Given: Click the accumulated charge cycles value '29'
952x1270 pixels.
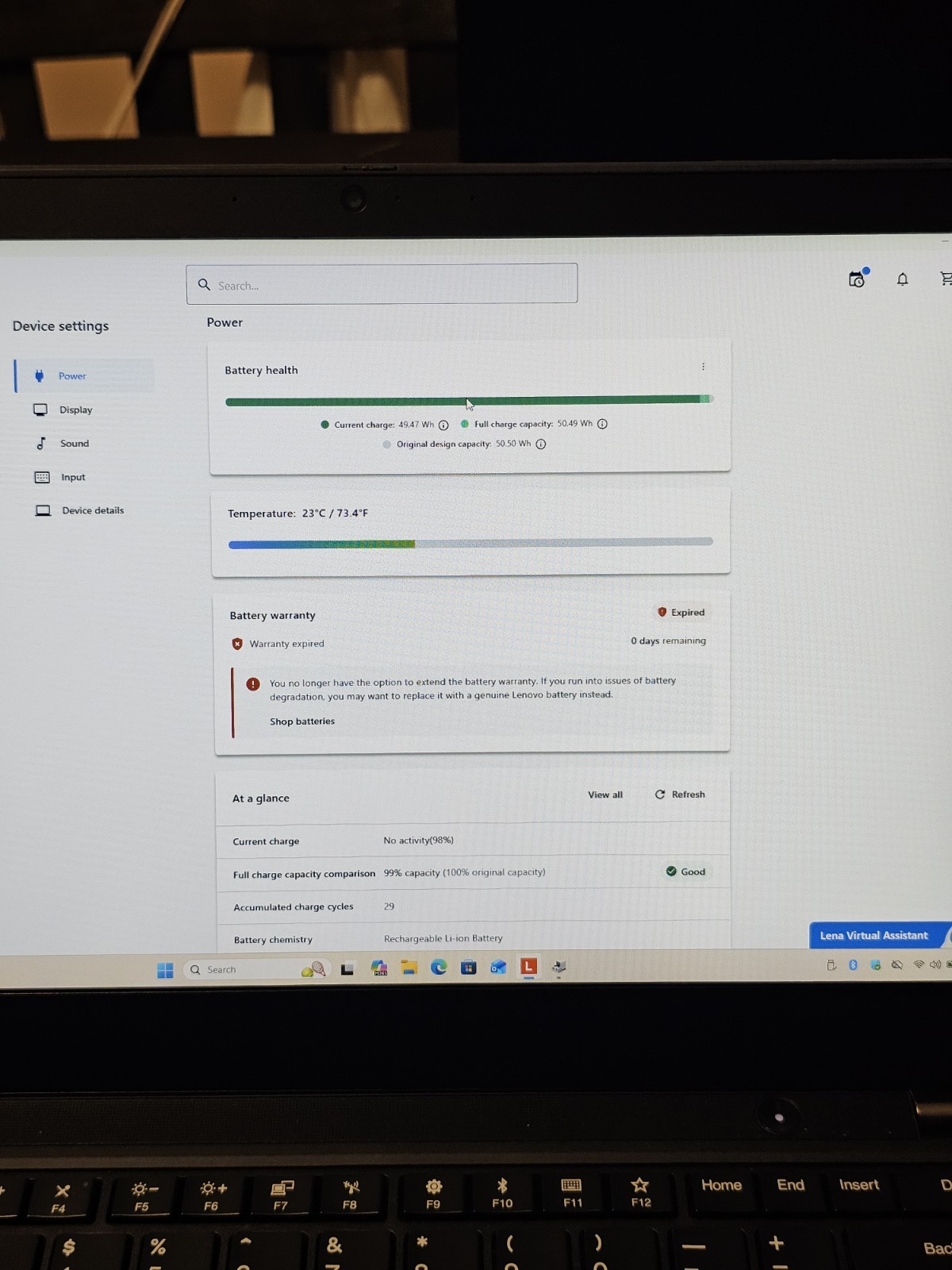Looking at the screenshot, I should tap(389, 906).
